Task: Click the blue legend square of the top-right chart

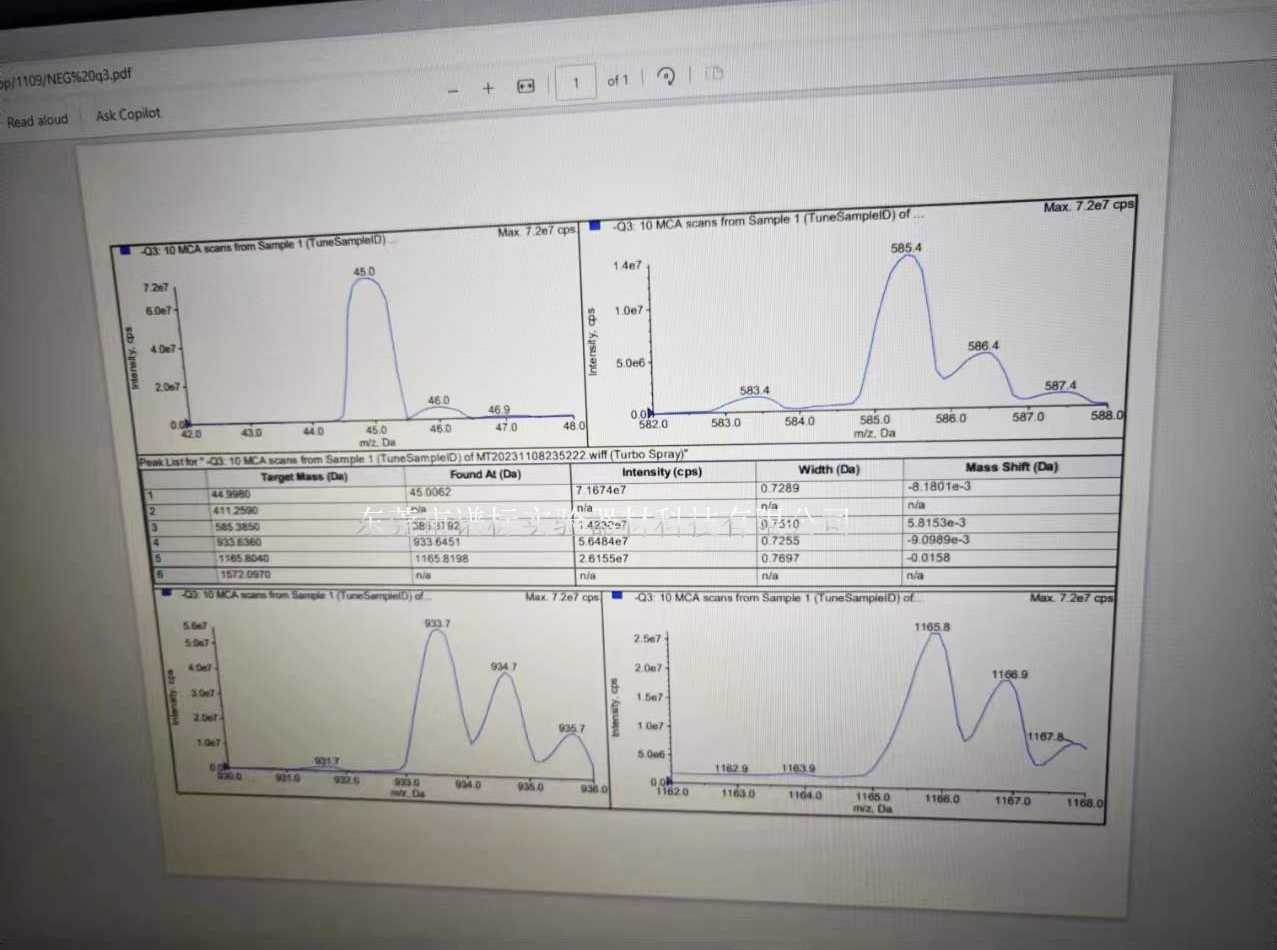Action: coord(595,225)
